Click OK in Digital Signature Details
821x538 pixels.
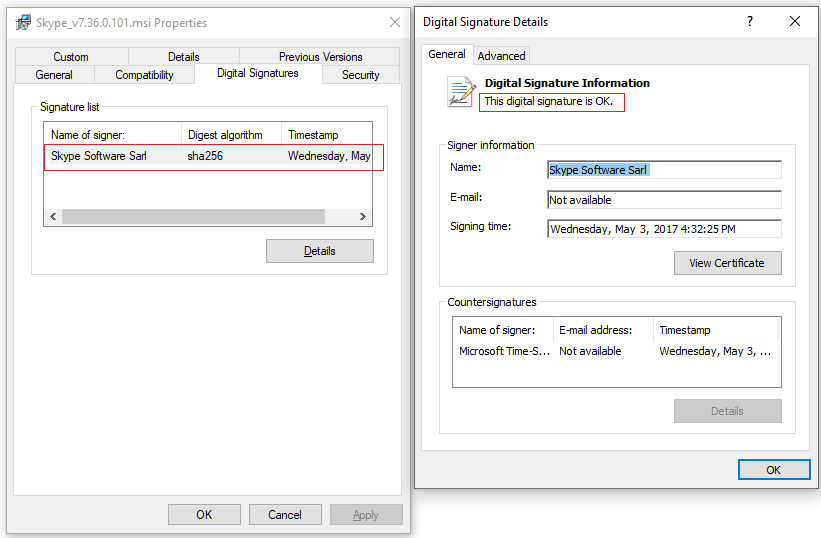[774, 470]
